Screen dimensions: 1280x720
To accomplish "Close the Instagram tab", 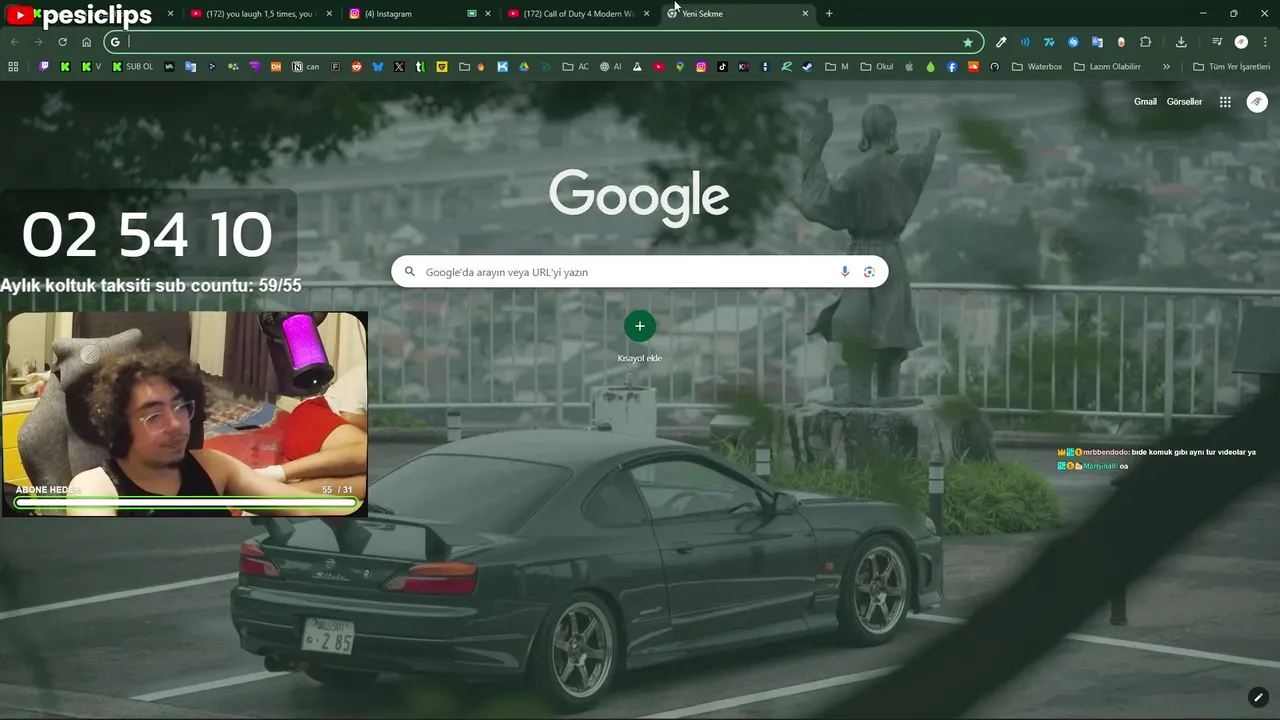I will [488, 14].
